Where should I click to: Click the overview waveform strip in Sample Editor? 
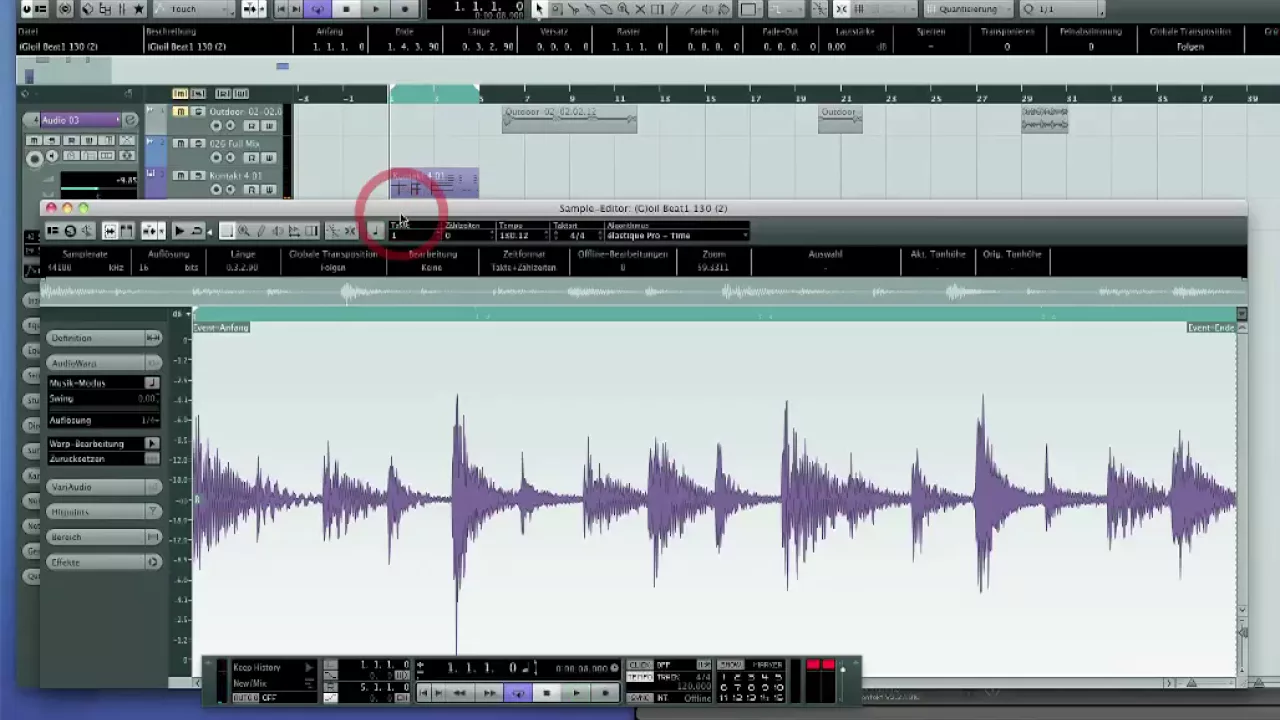(644, 293)
